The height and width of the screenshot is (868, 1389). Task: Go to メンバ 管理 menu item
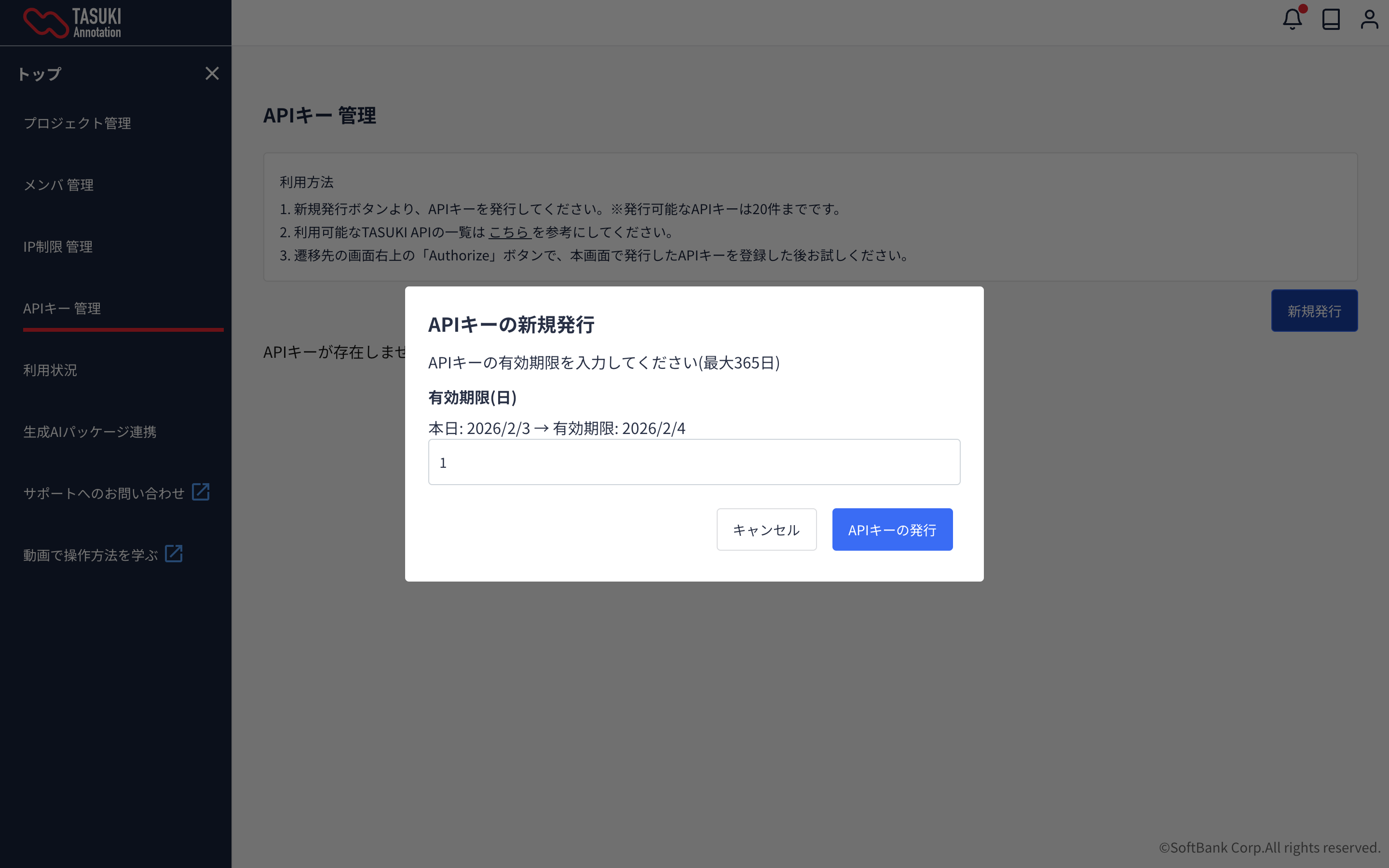pyautogui.click(x=58, y=185)
